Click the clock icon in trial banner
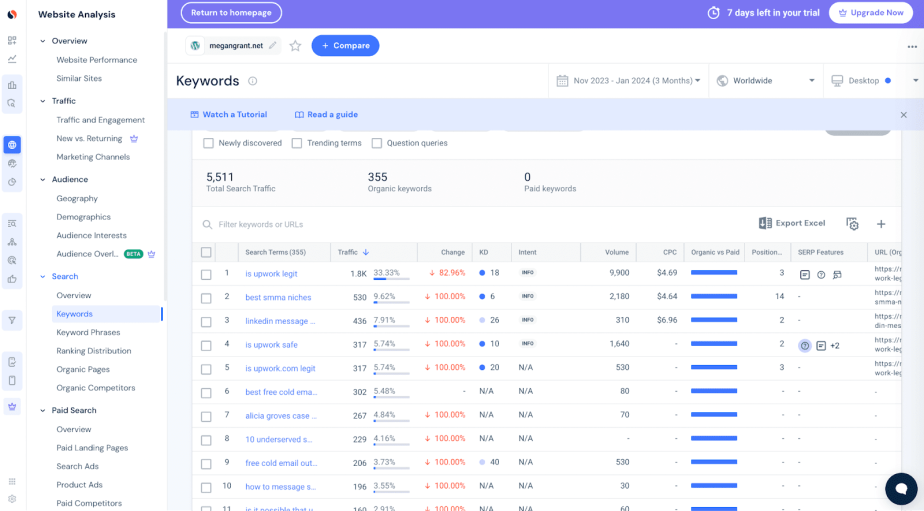The width and height of the screenshot is (924, 511). click(x=713, y=12)
